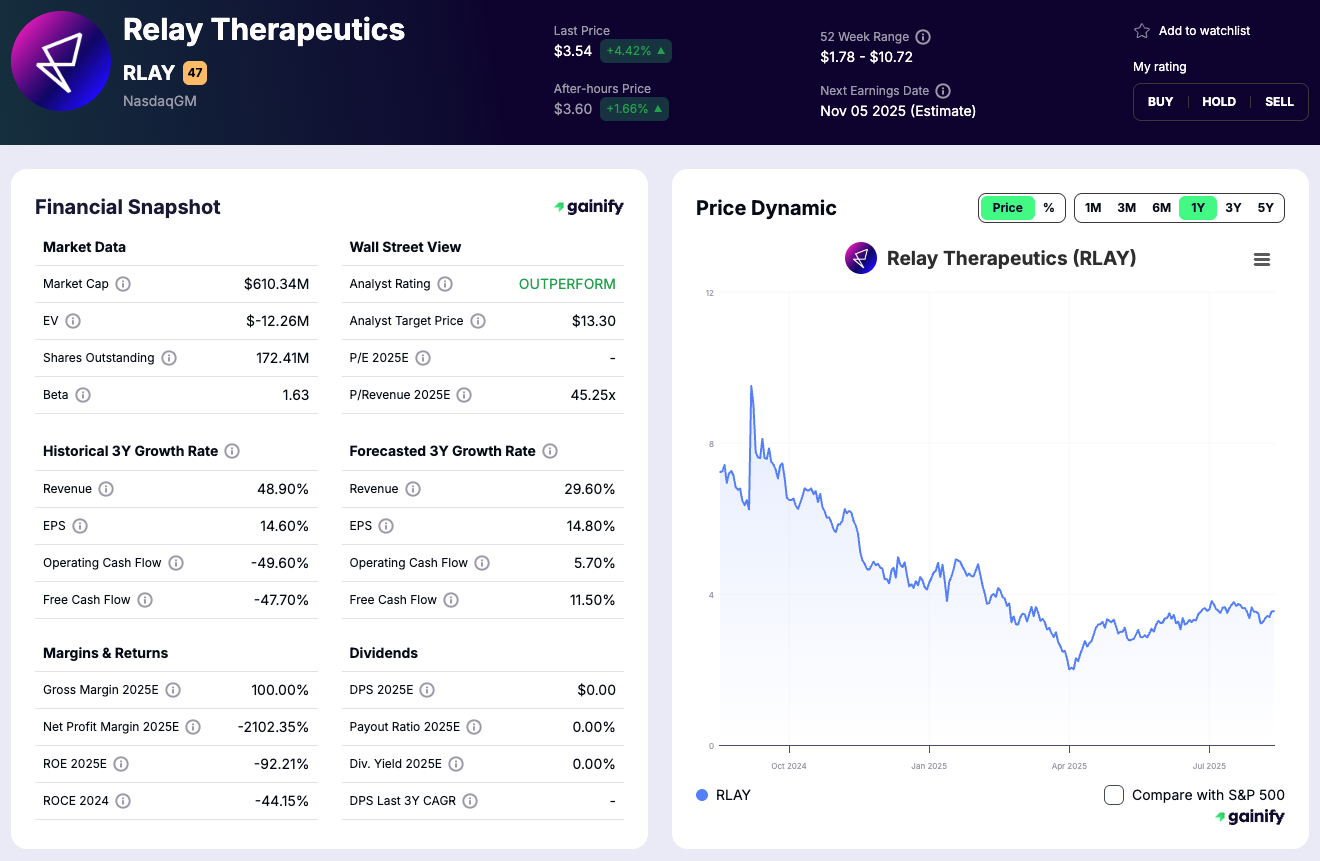Click info icon beside Gross Margin 2025E
The height and width of the screenshot is (861, 1320).
[173, 690]
